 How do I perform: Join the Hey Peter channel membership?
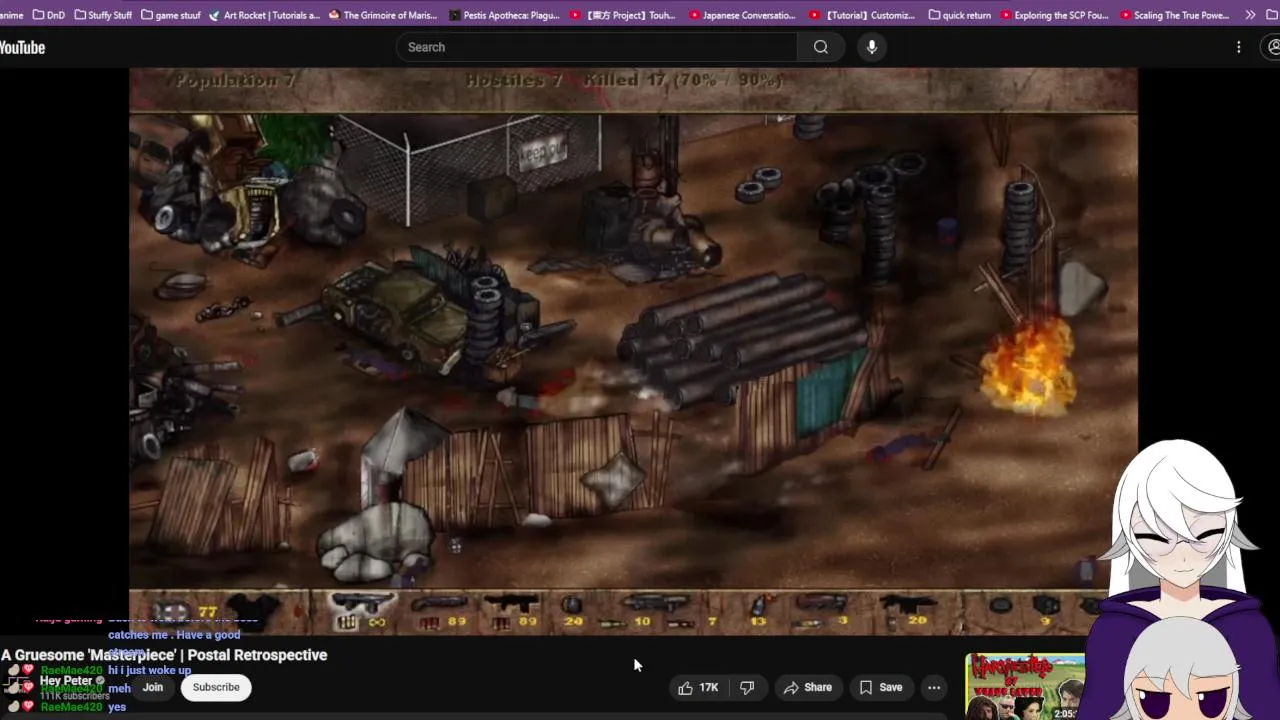coord(152,687)
